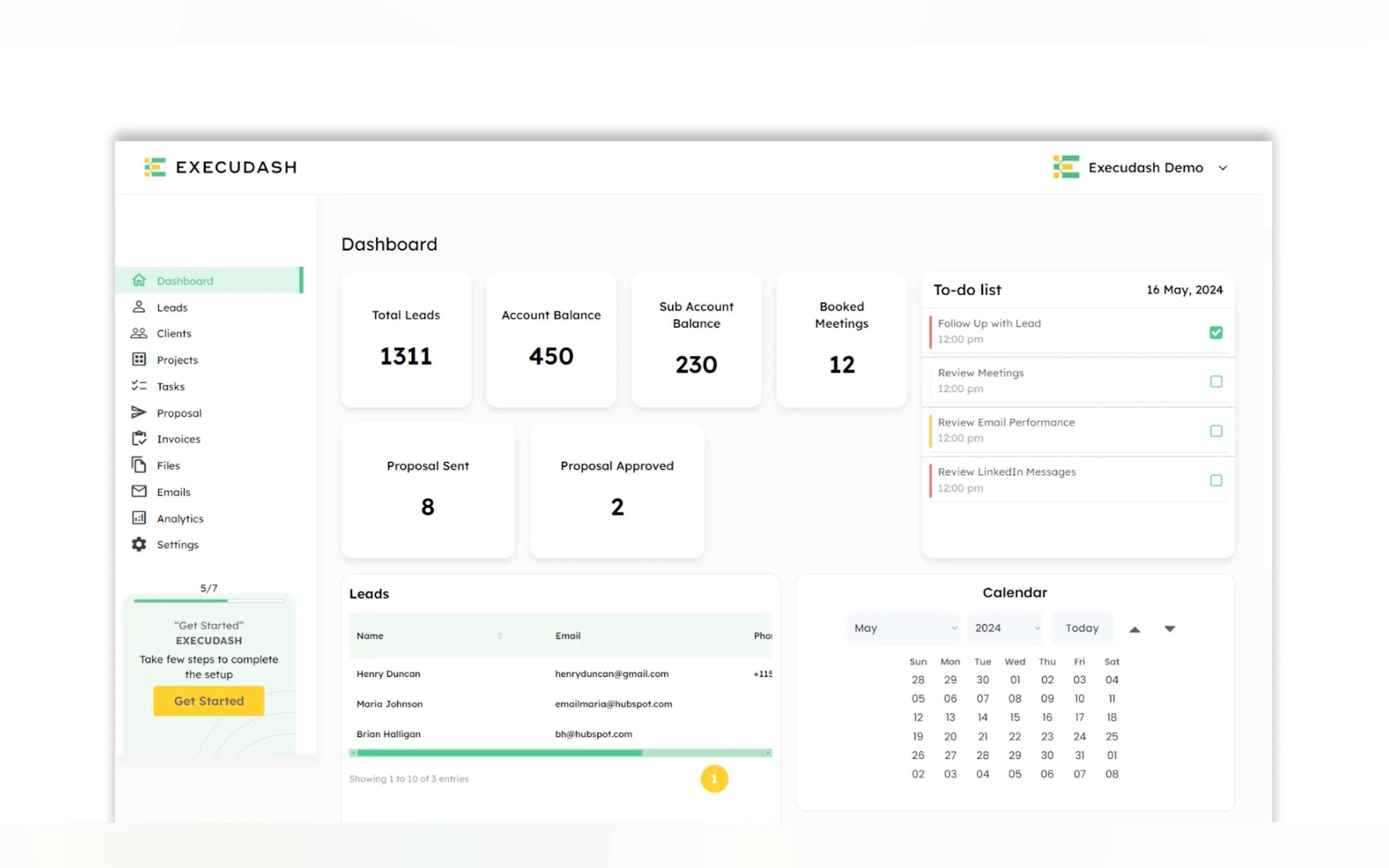Screen dimensions: 1389x868
Task: Open the May month dropdown
Action: 903,628
